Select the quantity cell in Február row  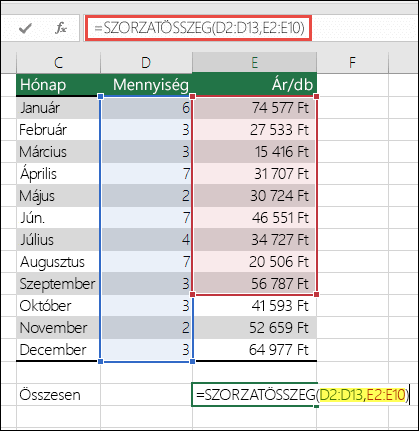tap(146, 130)
